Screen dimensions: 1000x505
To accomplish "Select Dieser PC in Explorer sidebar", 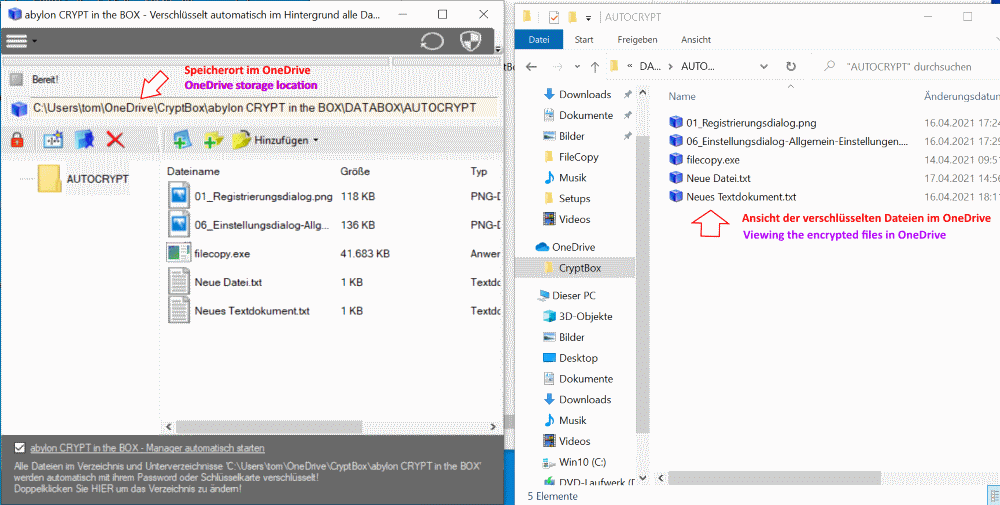I will pos(574,296).
